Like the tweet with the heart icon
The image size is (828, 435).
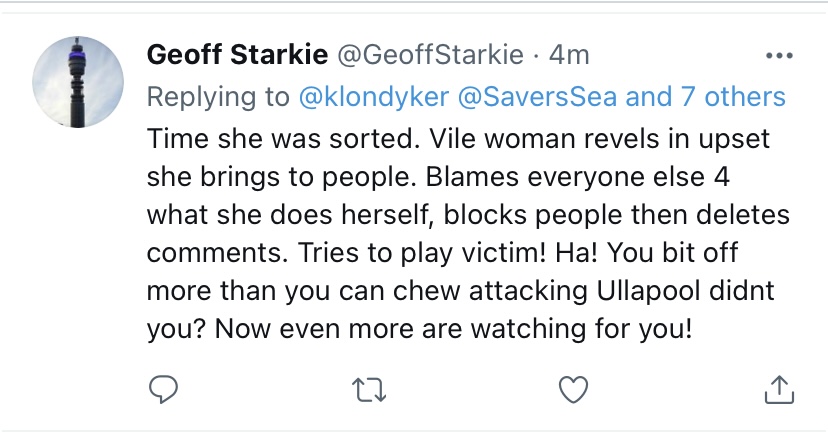pyautogui.click(x=573, y=390)
